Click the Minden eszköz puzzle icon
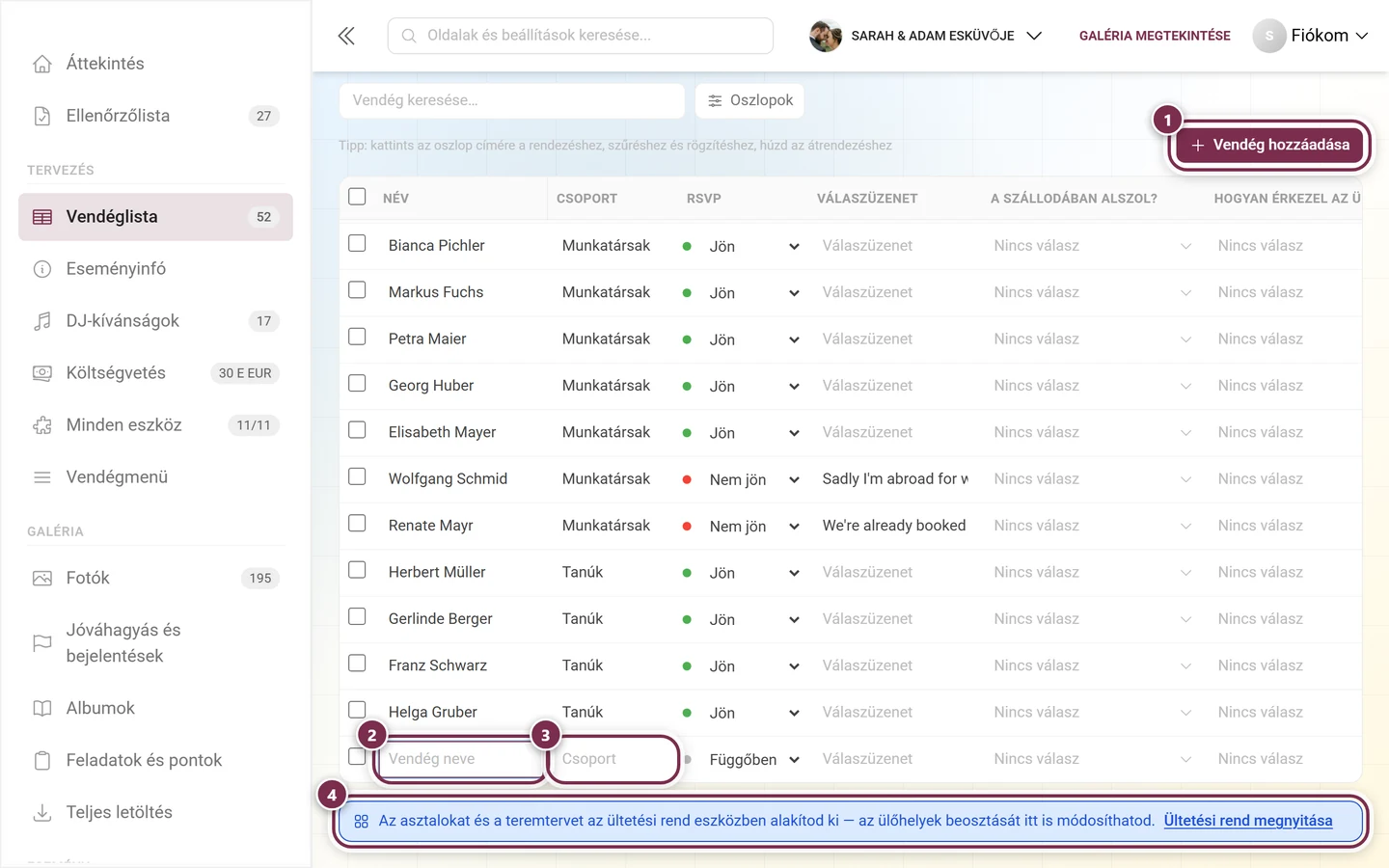This screenshot has height=868, width=1389. (x=42, y=425)
